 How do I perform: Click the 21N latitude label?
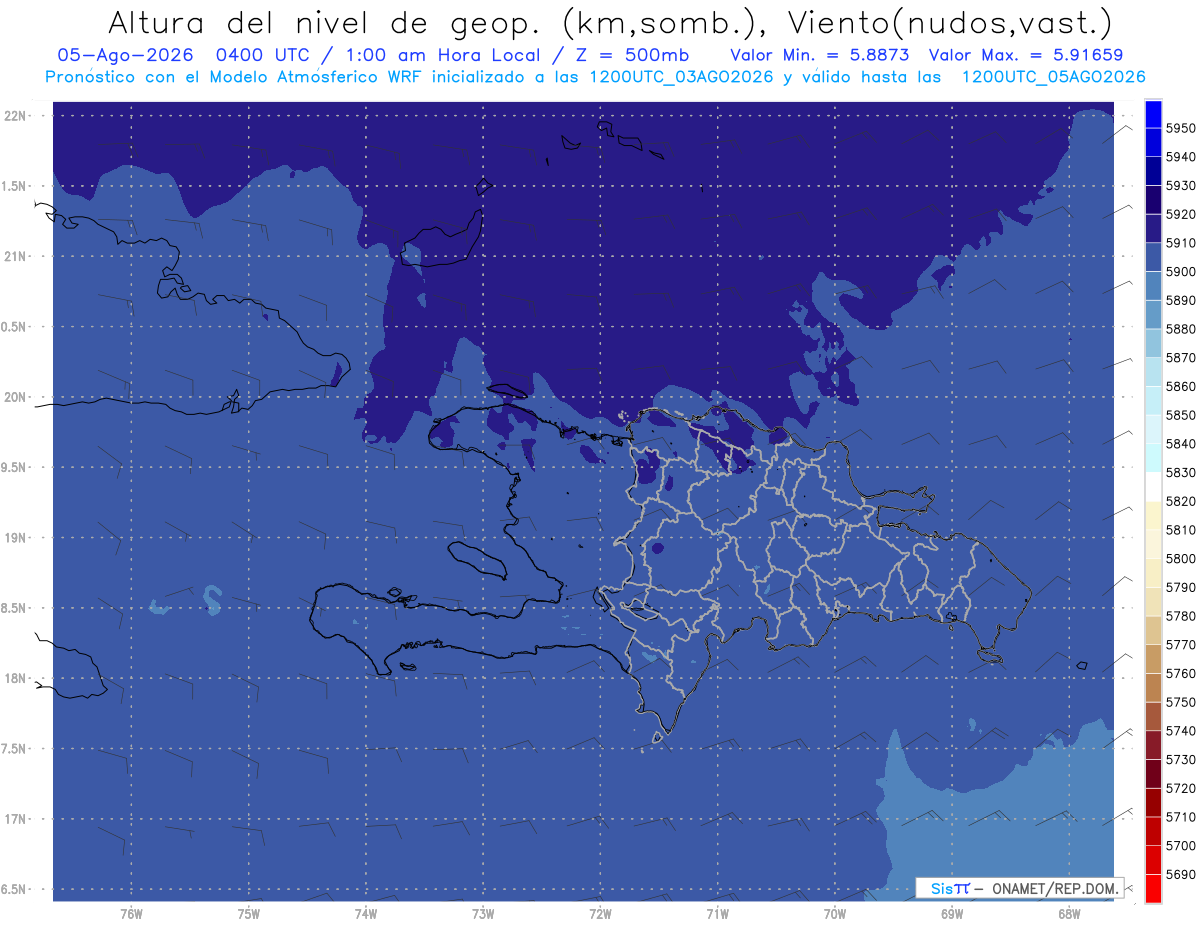17,256
